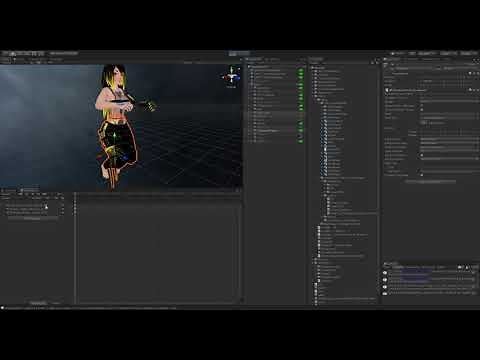The image size is (480, 360).
Task: Collapse the root scene in Hierarchy
Action: (249, 67)
